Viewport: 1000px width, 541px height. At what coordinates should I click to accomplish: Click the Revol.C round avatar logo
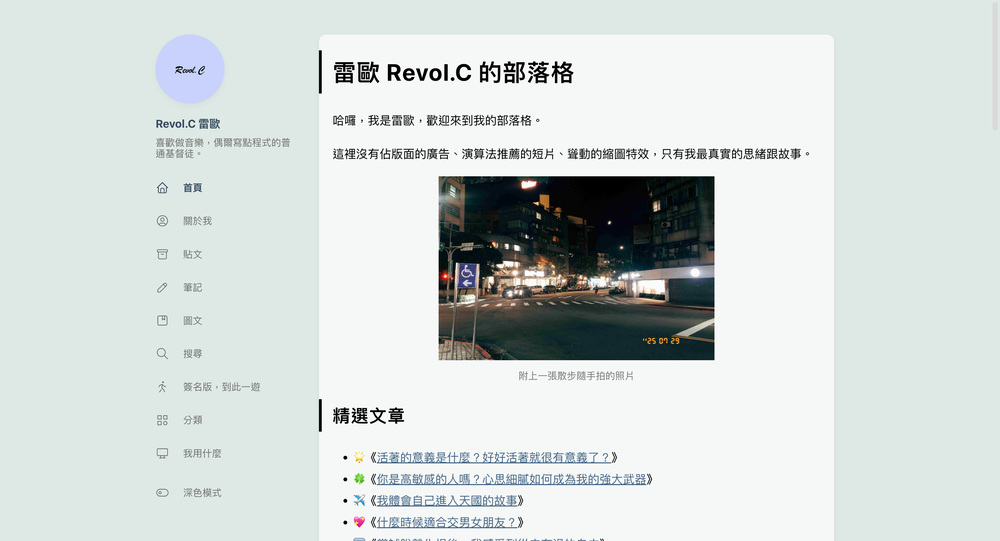(x=190, y=70)
